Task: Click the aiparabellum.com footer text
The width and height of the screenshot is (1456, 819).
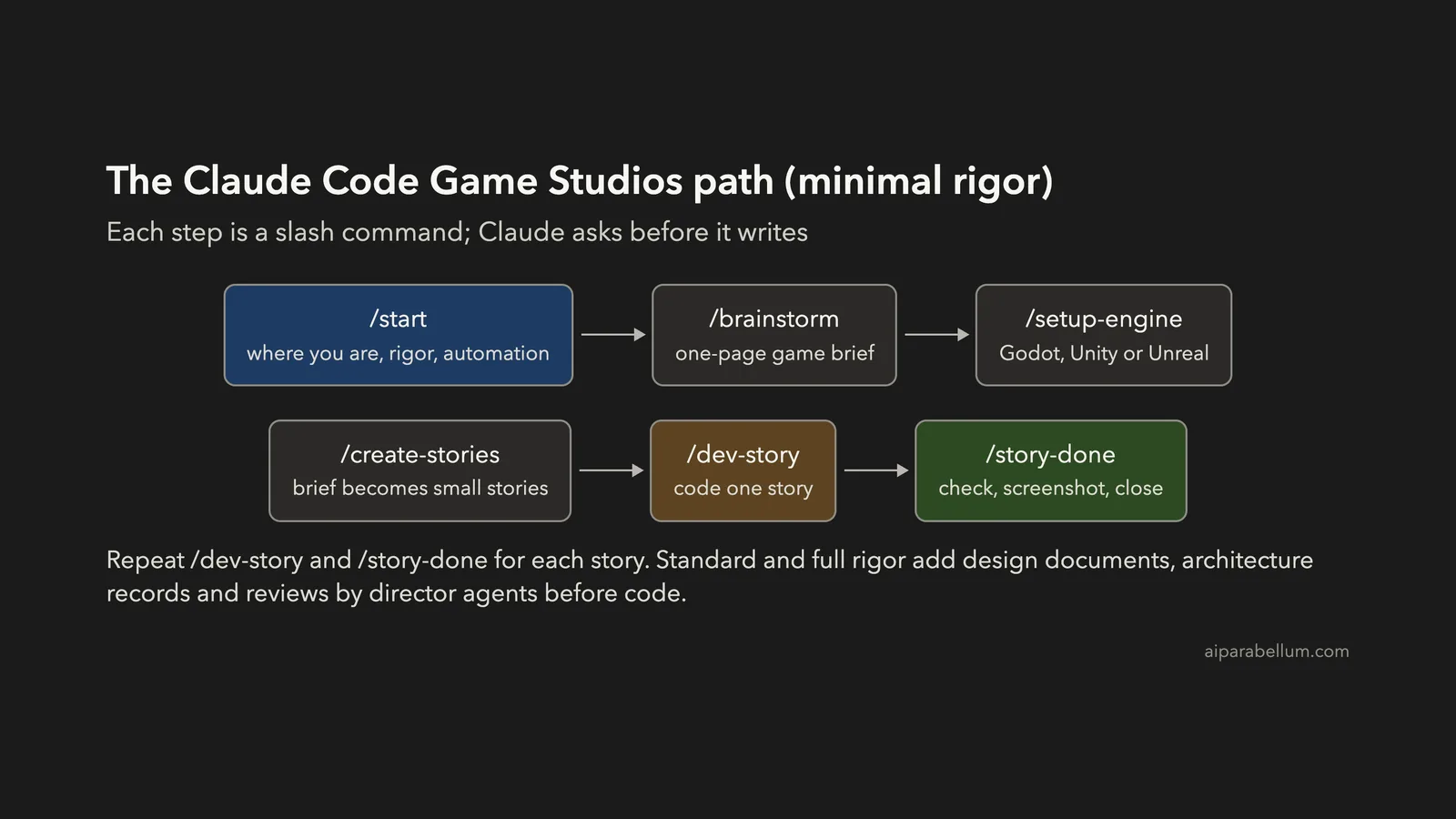Action: coord(1277,652)
